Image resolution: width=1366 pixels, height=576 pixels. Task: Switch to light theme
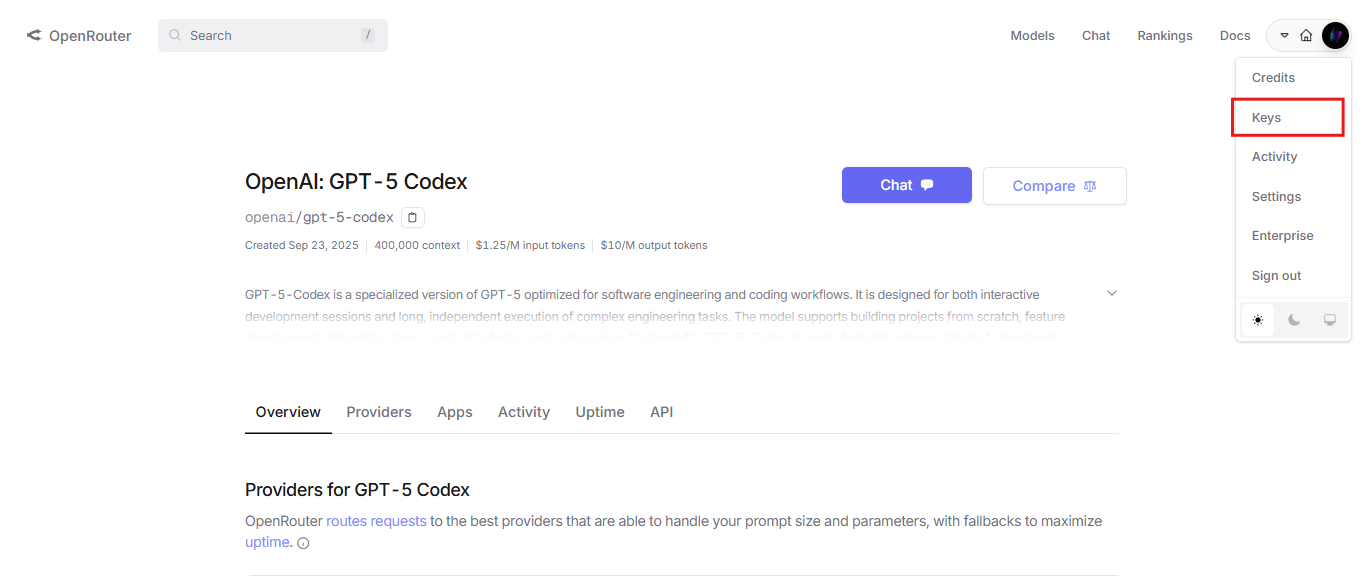tap(1258, 320)
